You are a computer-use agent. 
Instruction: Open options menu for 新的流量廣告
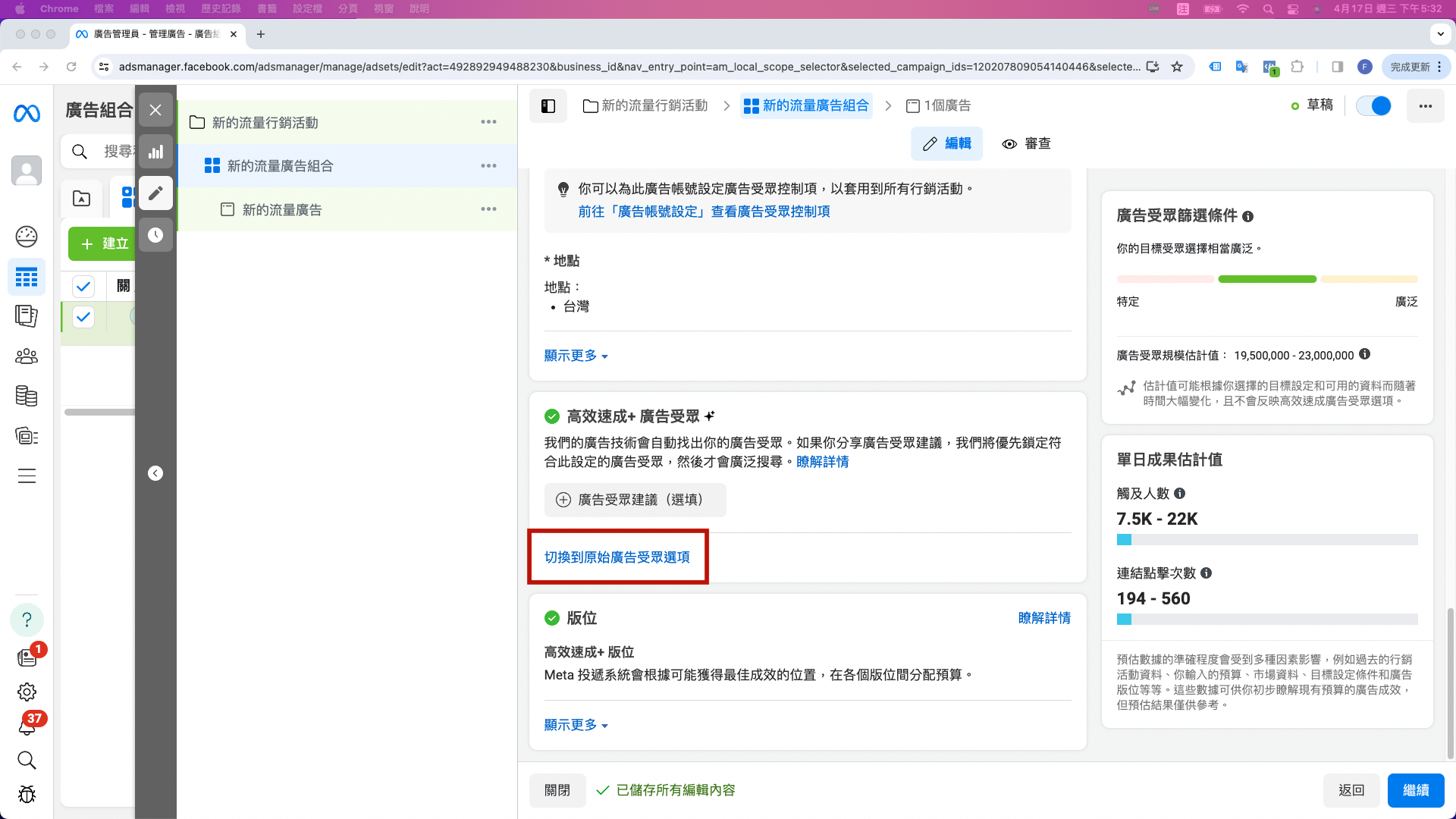click(489, 209)
